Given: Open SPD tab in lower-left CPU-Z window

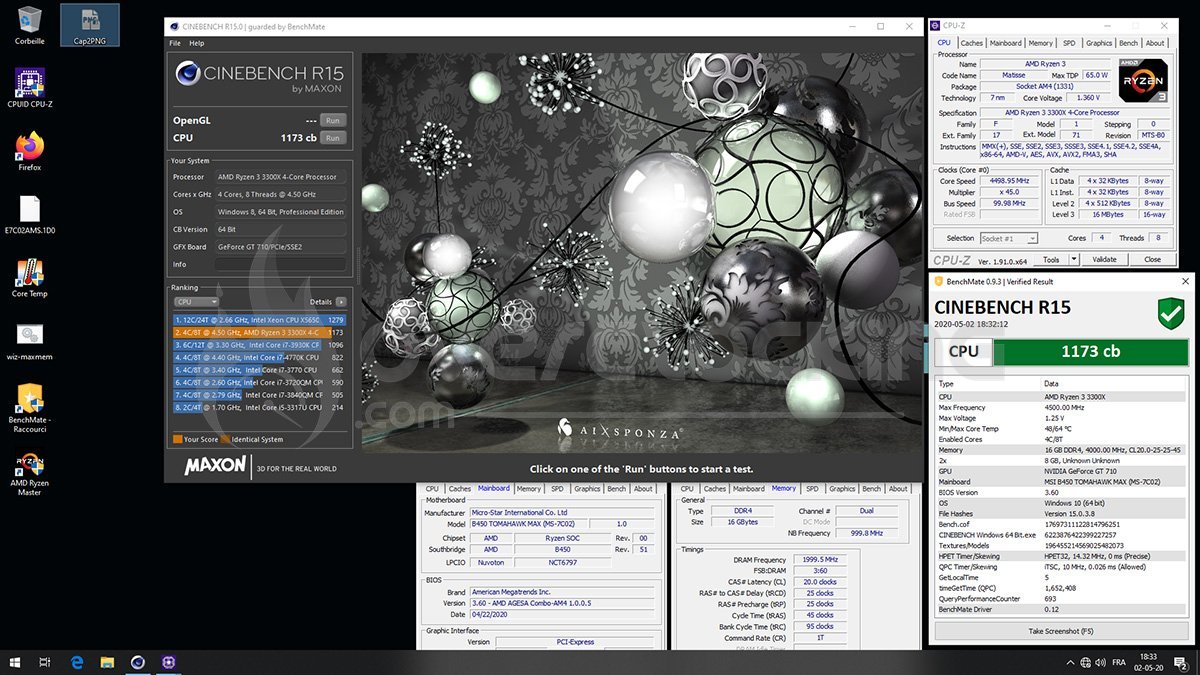Looking at the screenshot, I should pos(557,489).
